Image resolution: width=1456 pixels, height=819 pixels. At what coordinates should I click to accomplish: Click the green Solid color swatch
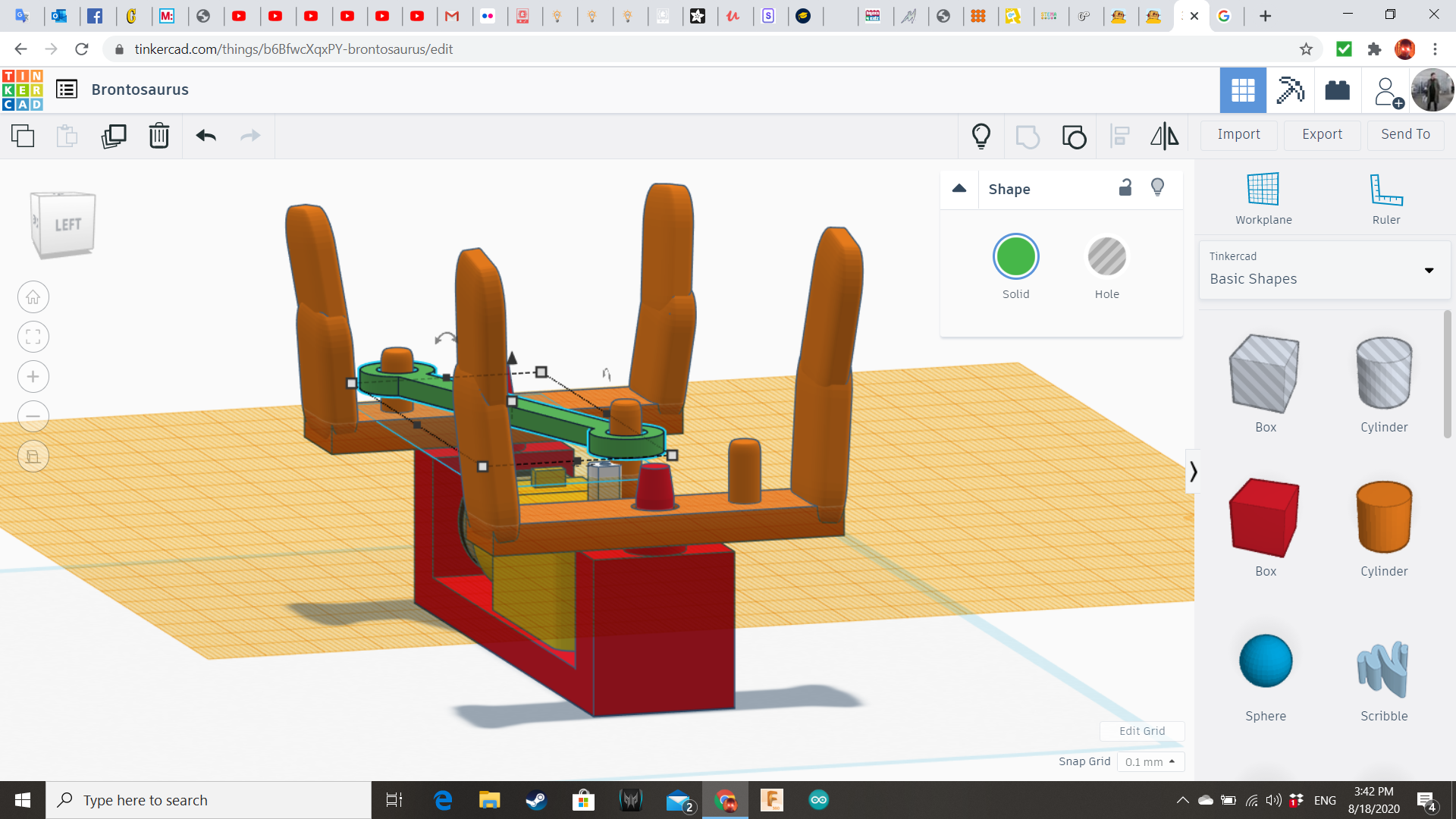click(x=1015, y=257)
